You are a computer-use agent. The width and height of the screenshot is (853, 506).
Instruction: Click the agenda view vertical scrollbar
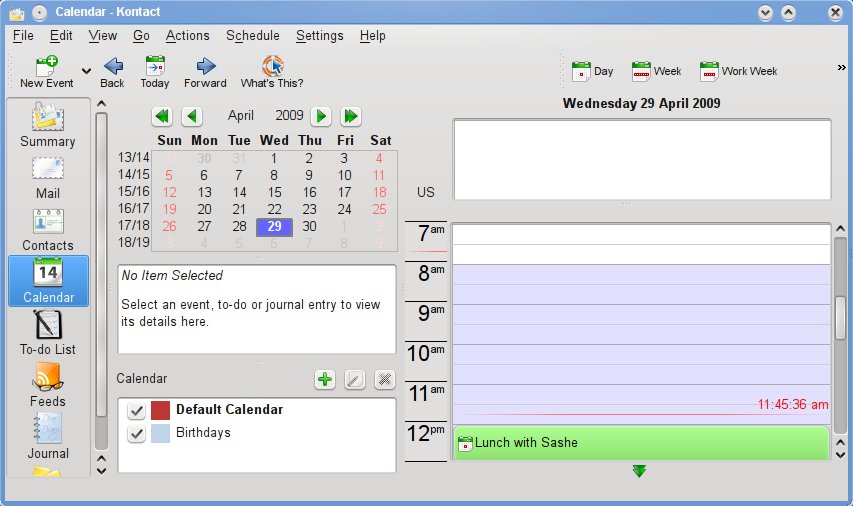tap(840, 320)
